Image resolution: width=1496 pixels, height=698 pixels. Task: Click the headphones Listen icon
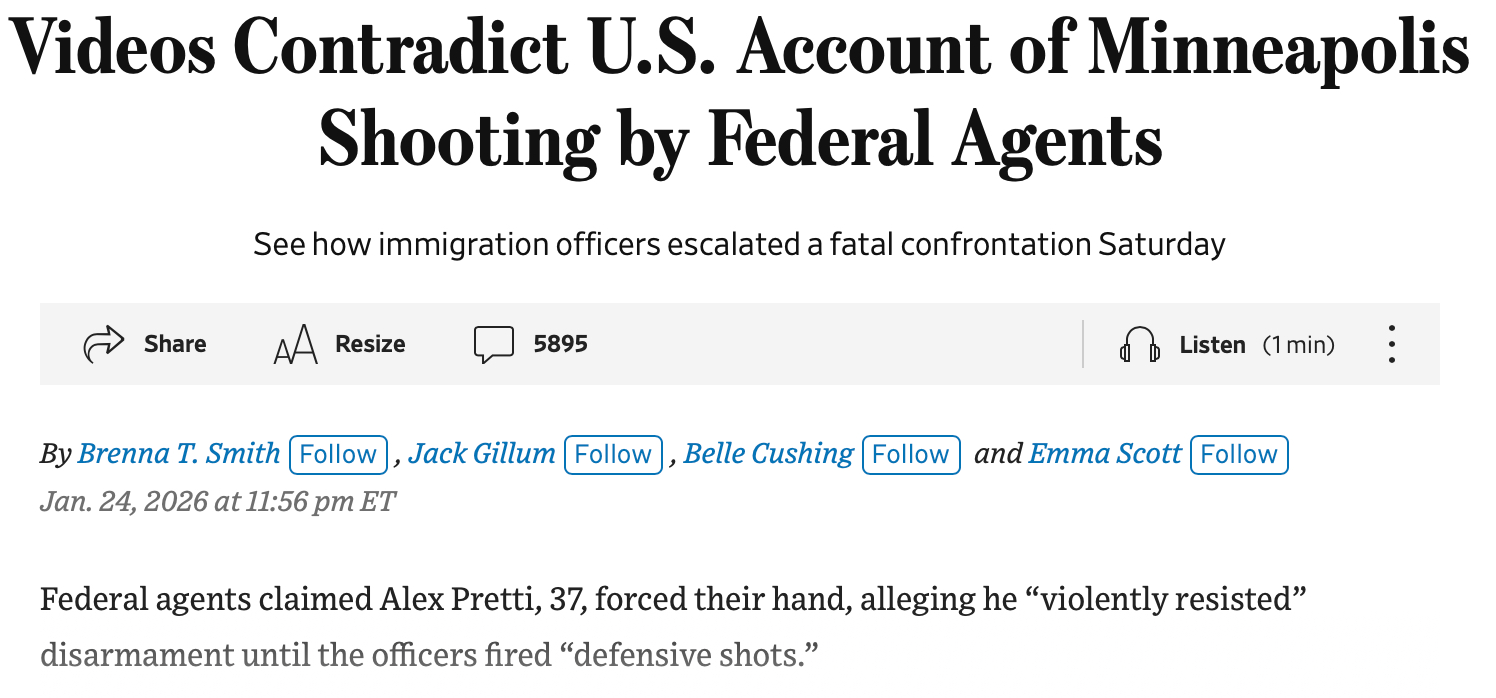pyautogui.click(x=1139, y=346)
